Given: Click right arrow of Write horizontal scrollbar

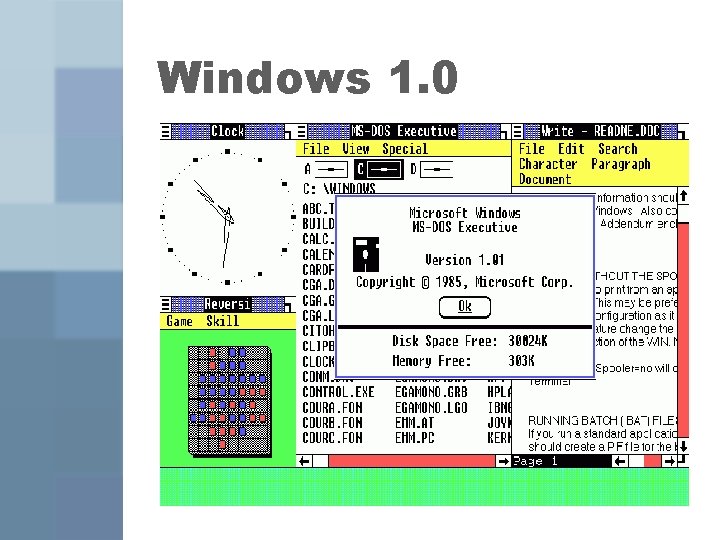Looking at the screenshot, I should point(669,461).
